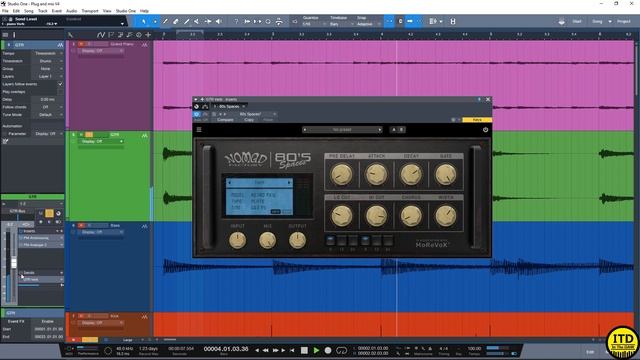Click the Record button in transport
This screenshot has height=360, width=640.
(x=328, y=350)
